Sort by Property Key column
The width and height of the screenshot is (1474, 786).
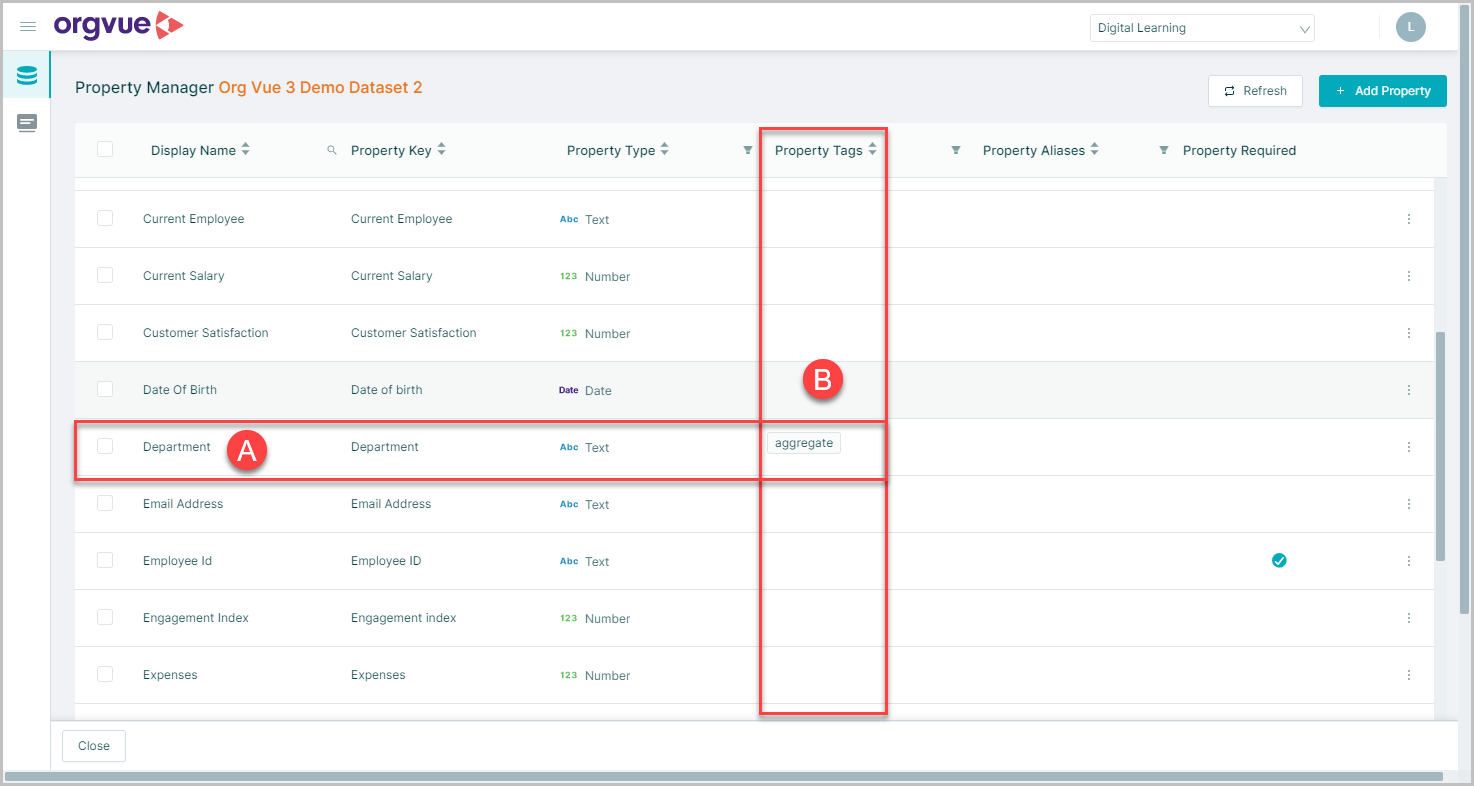(442, 150)
